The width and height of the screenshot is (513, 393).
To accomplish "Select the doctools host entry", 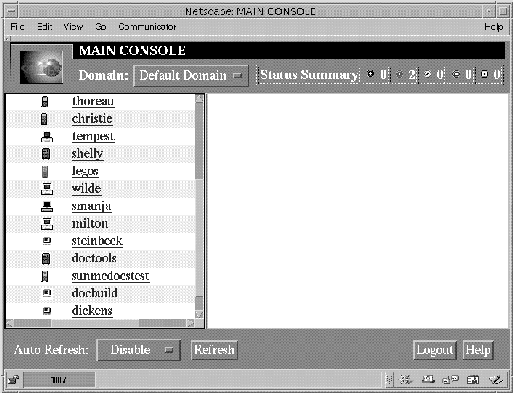I will point(94,258).
